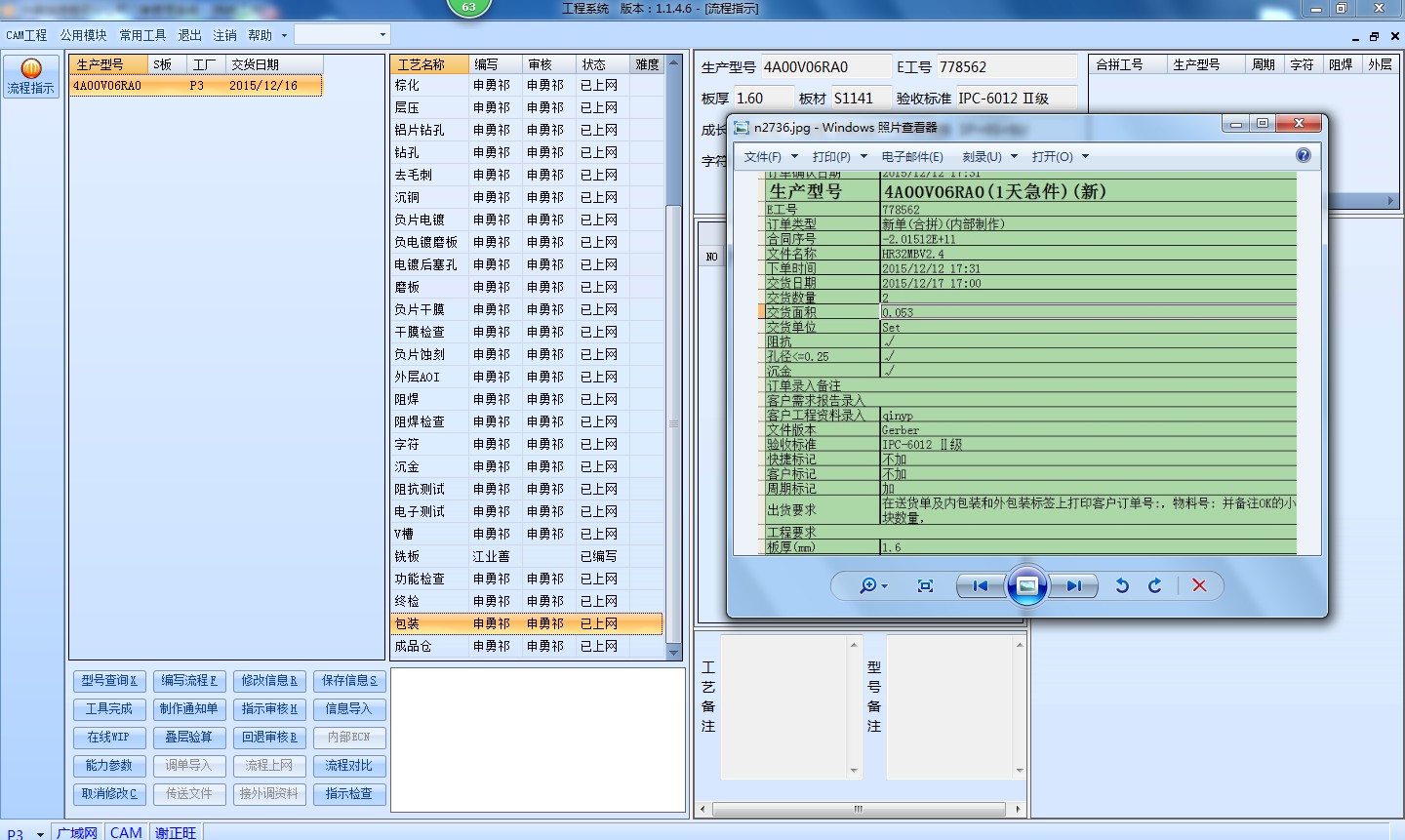Click the 注销 menu item

pyautogui.click(x=224, y=35)
